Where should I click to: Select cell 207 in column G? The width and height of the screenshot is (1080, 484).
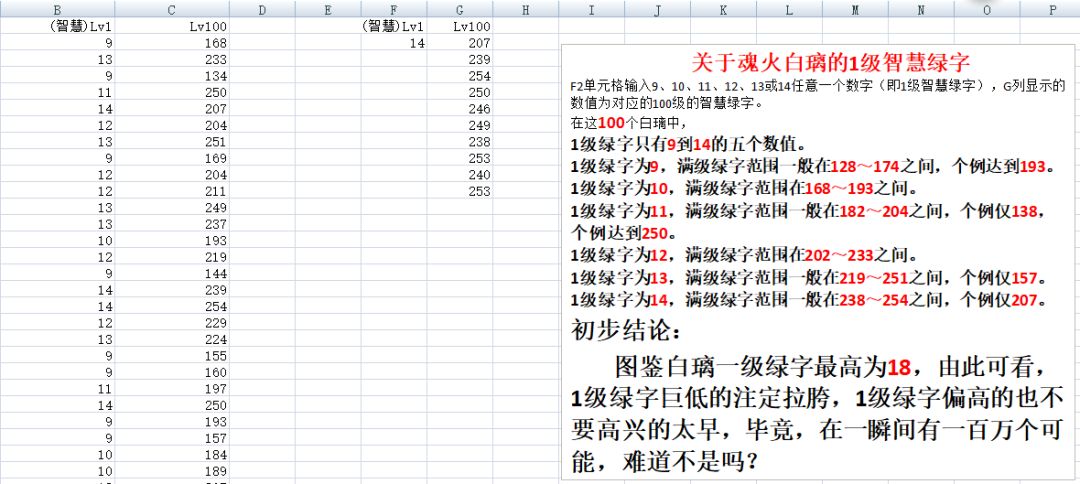[x=459, y=43]
